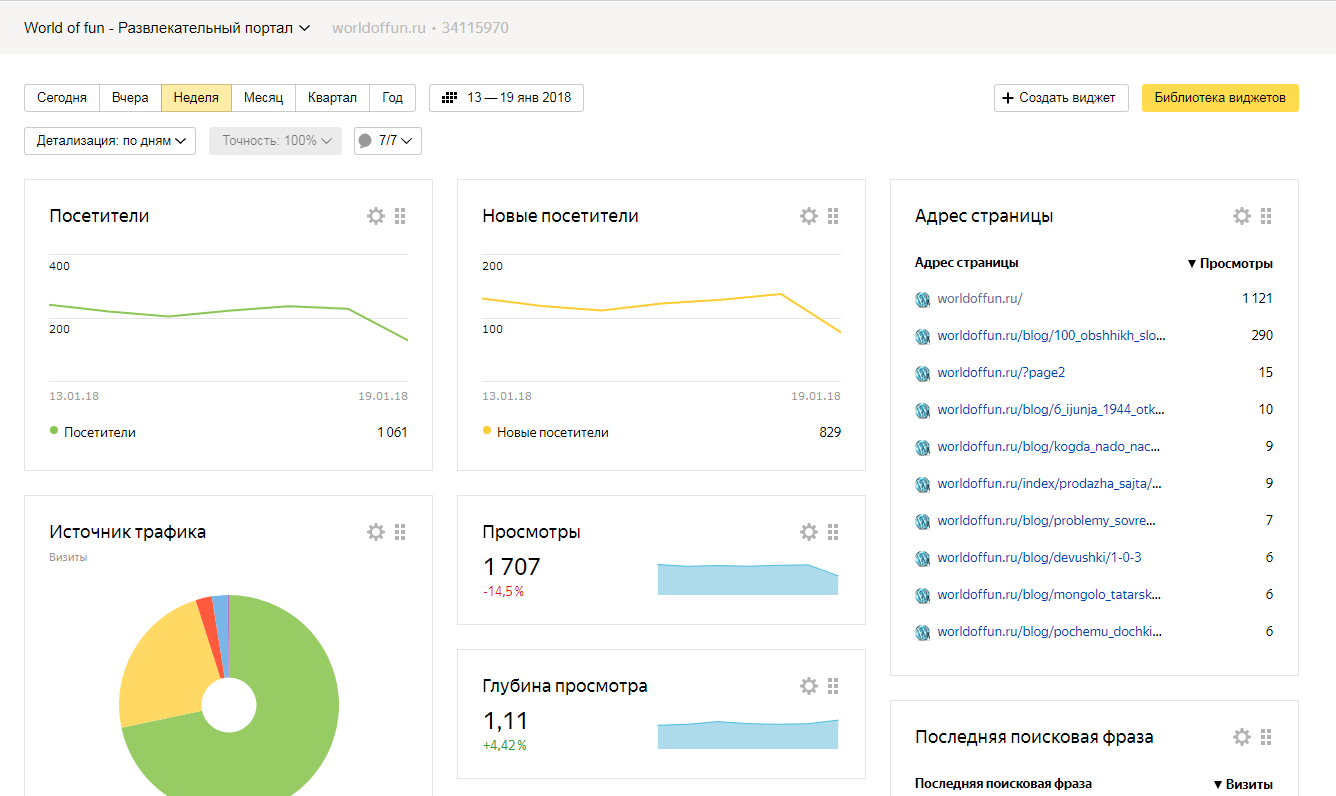
Task: Open worldoffun.ru/blog/problemy_sovre link
Action: 1046,521
